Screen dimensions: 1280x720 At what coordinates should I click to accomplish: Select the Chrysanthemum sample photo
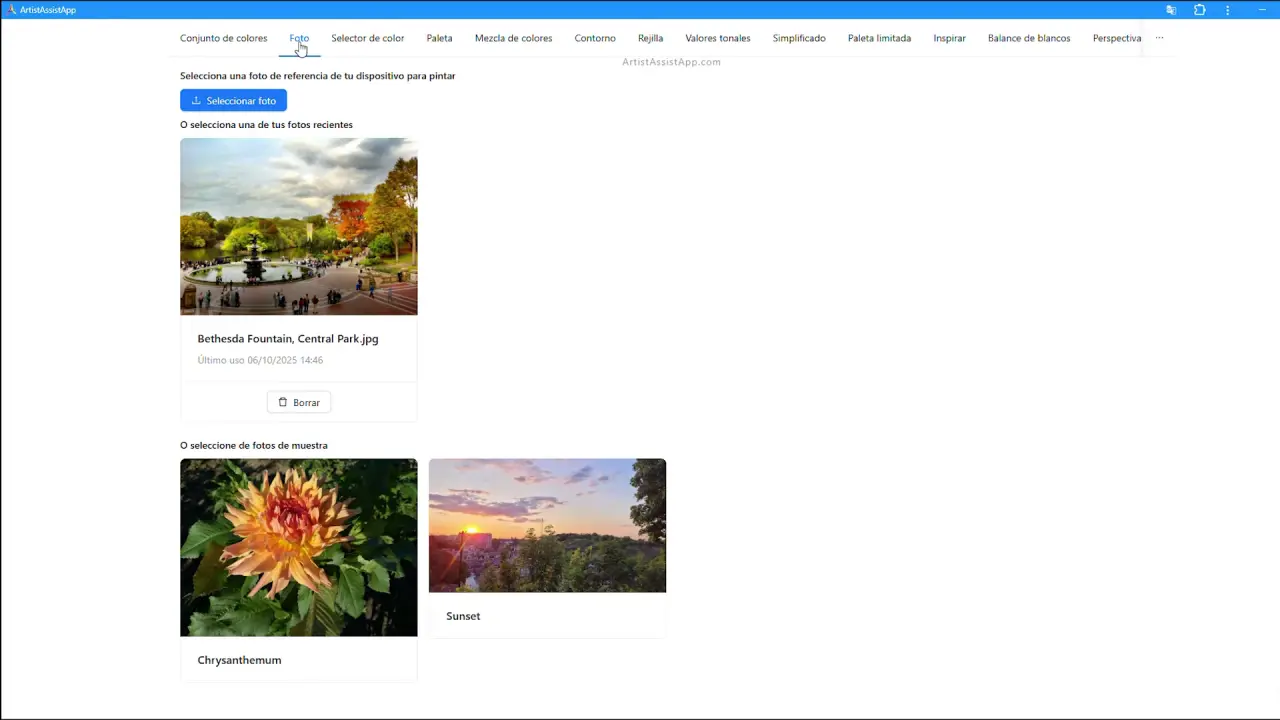pos(298,547)
